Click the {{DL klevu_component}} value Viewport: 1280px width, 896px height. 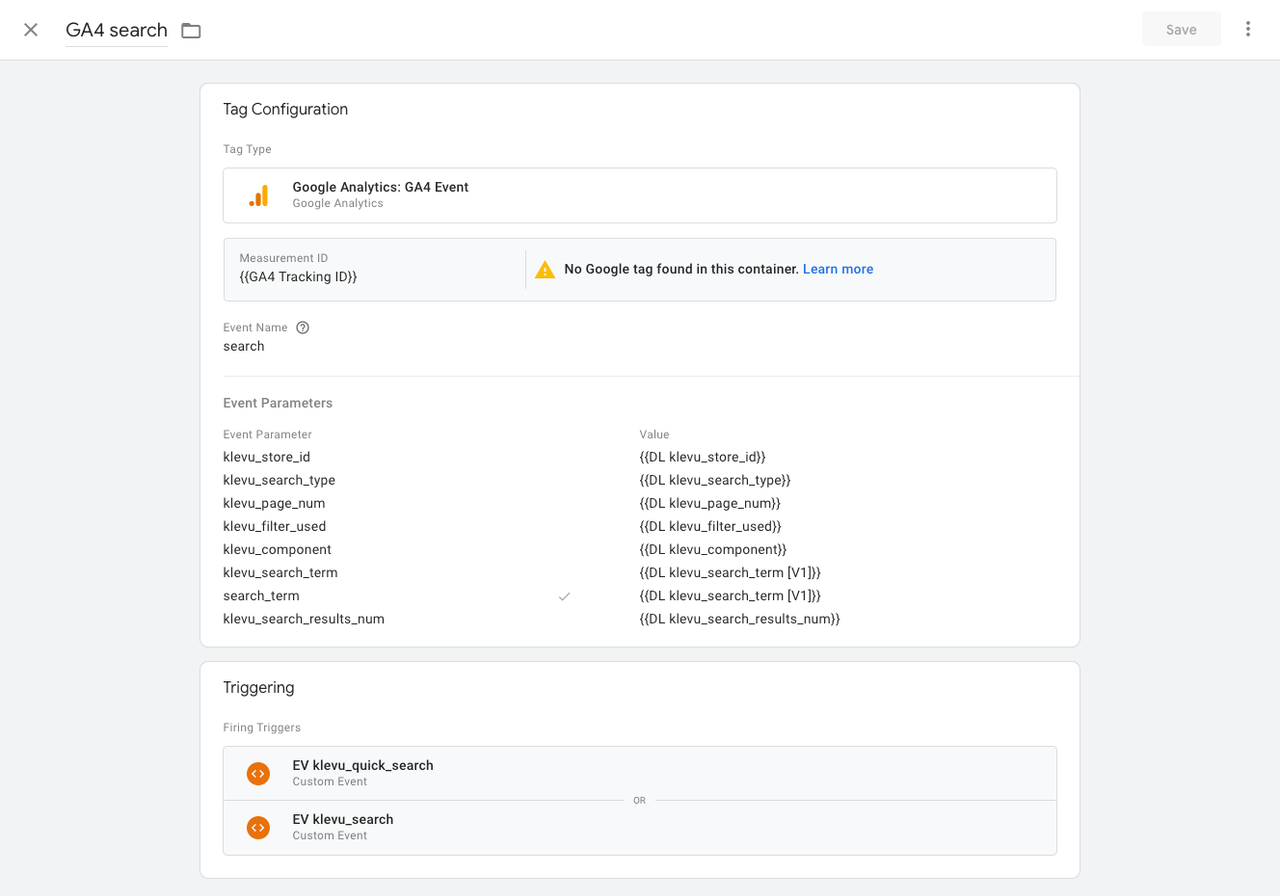(x=713, y=549)
